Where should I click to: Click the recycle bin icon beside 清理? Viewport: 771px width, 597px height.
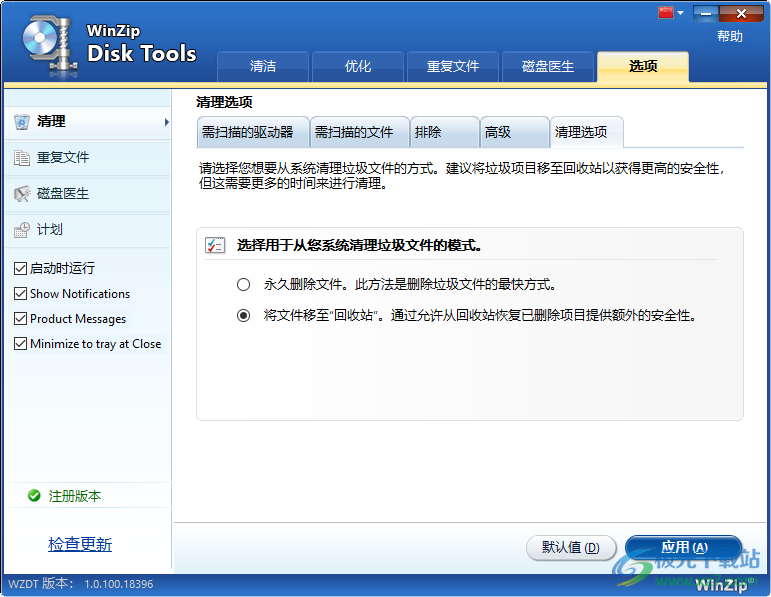(22, 121)
